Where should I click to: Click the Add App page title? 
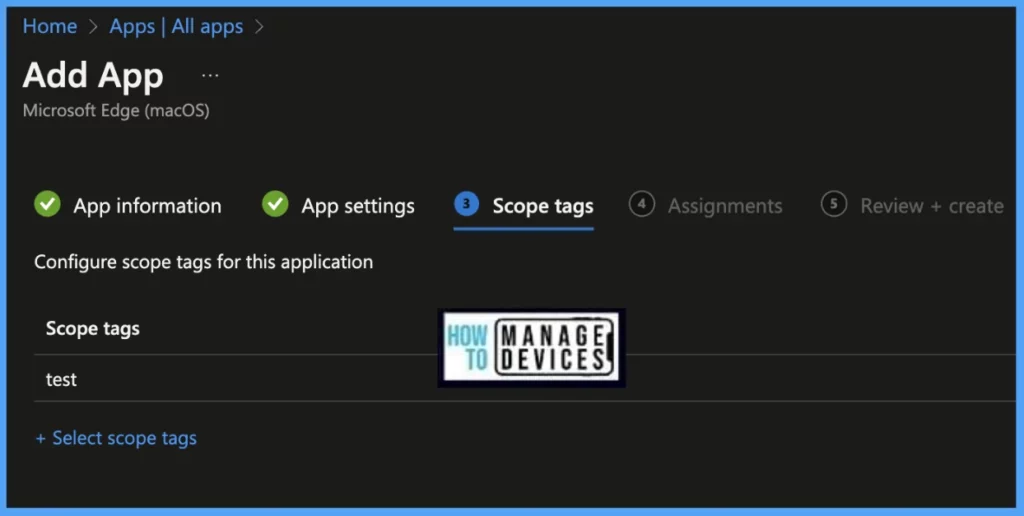click(93, 76)
